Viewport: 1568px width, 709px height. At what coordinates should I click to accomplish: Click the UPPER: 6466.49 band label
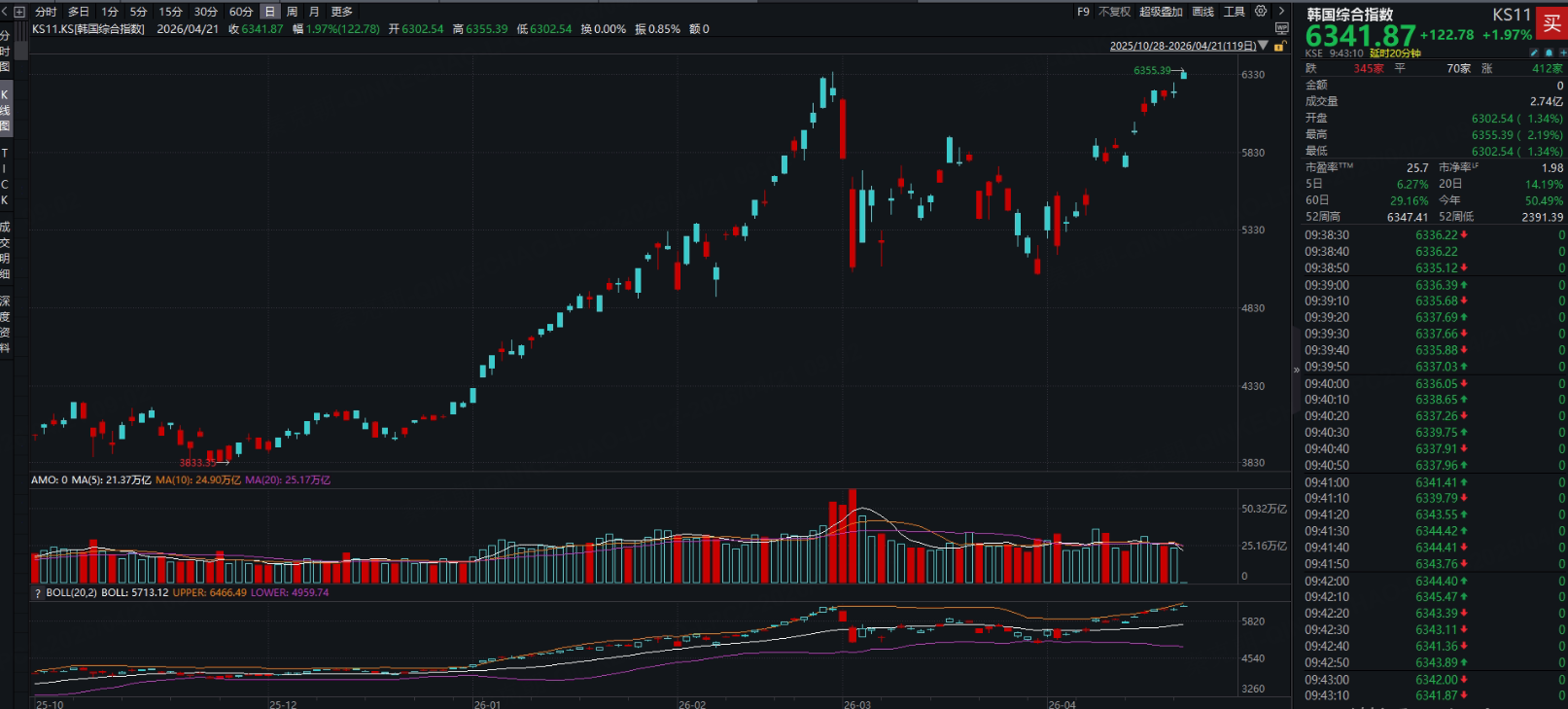210,593
